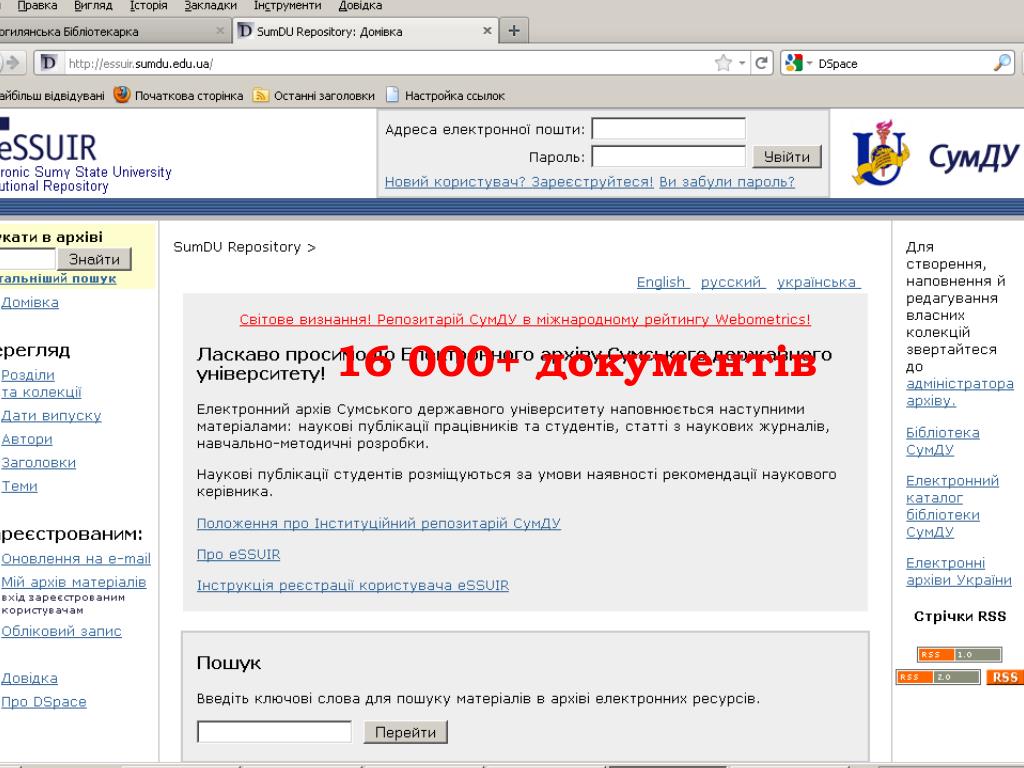
Task: Open the Бібліотека СумДУ link
Action: [x=942, y=441]
